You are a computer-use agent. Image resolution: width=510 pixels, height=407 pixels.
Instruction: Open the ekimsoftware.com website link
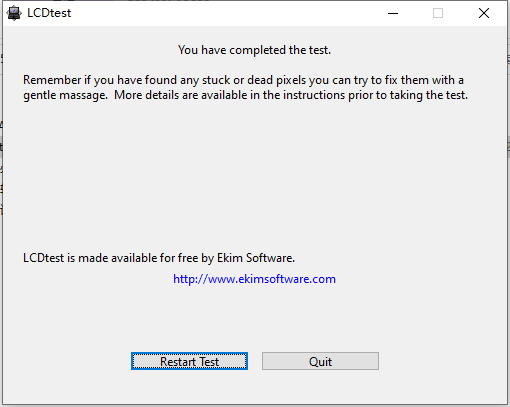(x=254, y=279)
